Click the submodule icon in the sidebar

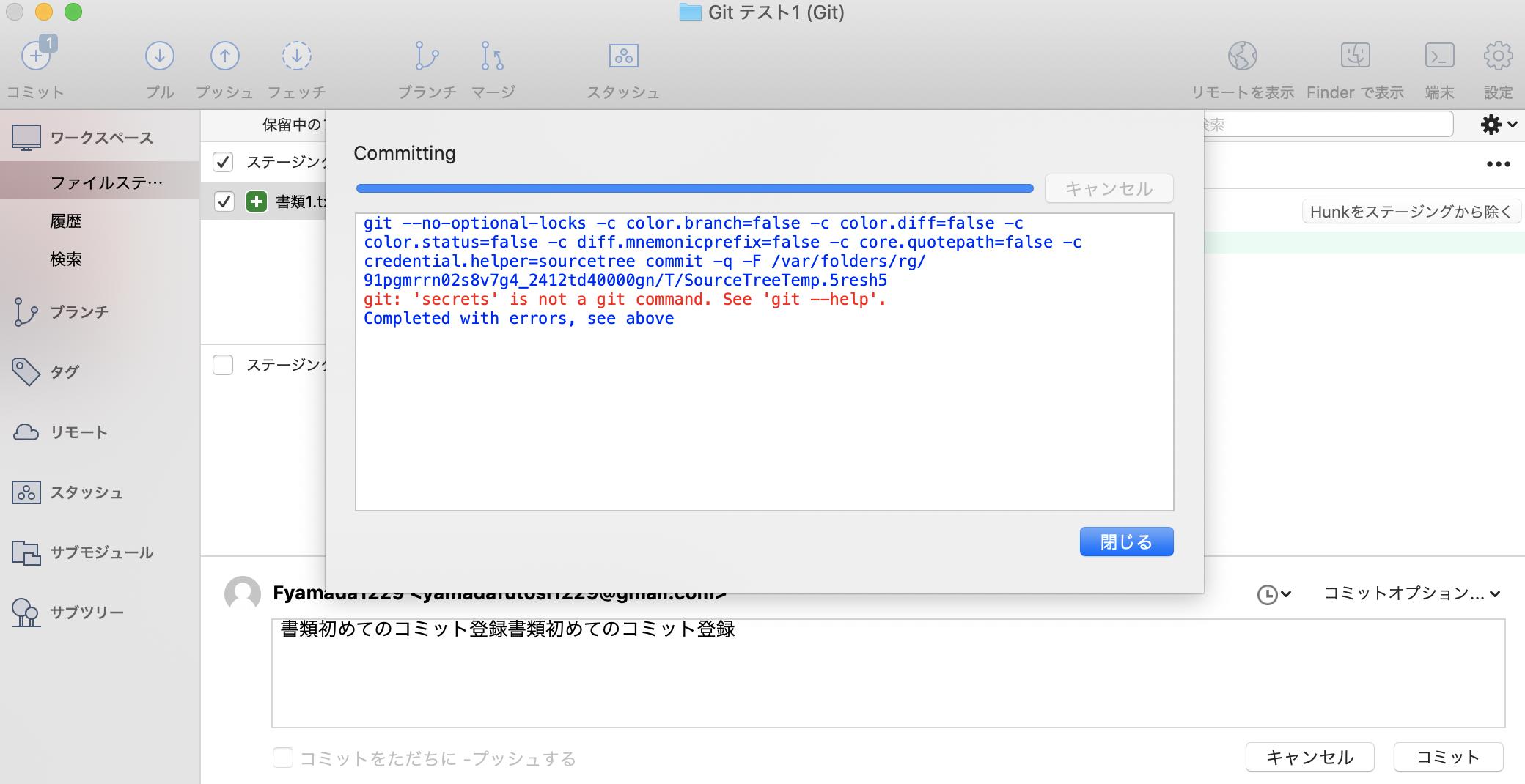pos(26,552)
